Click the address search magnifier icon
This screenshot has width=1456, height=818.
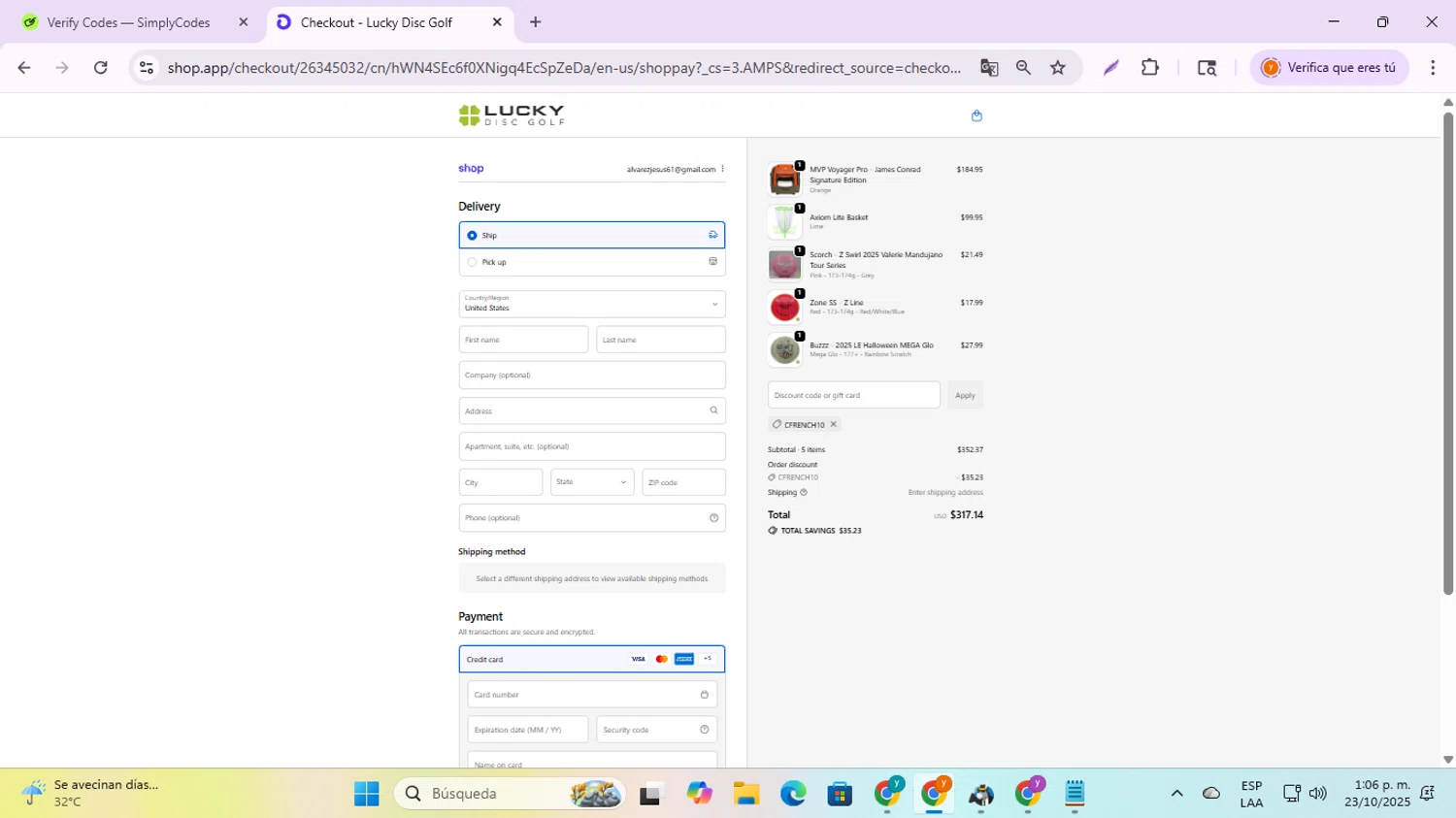713,410
